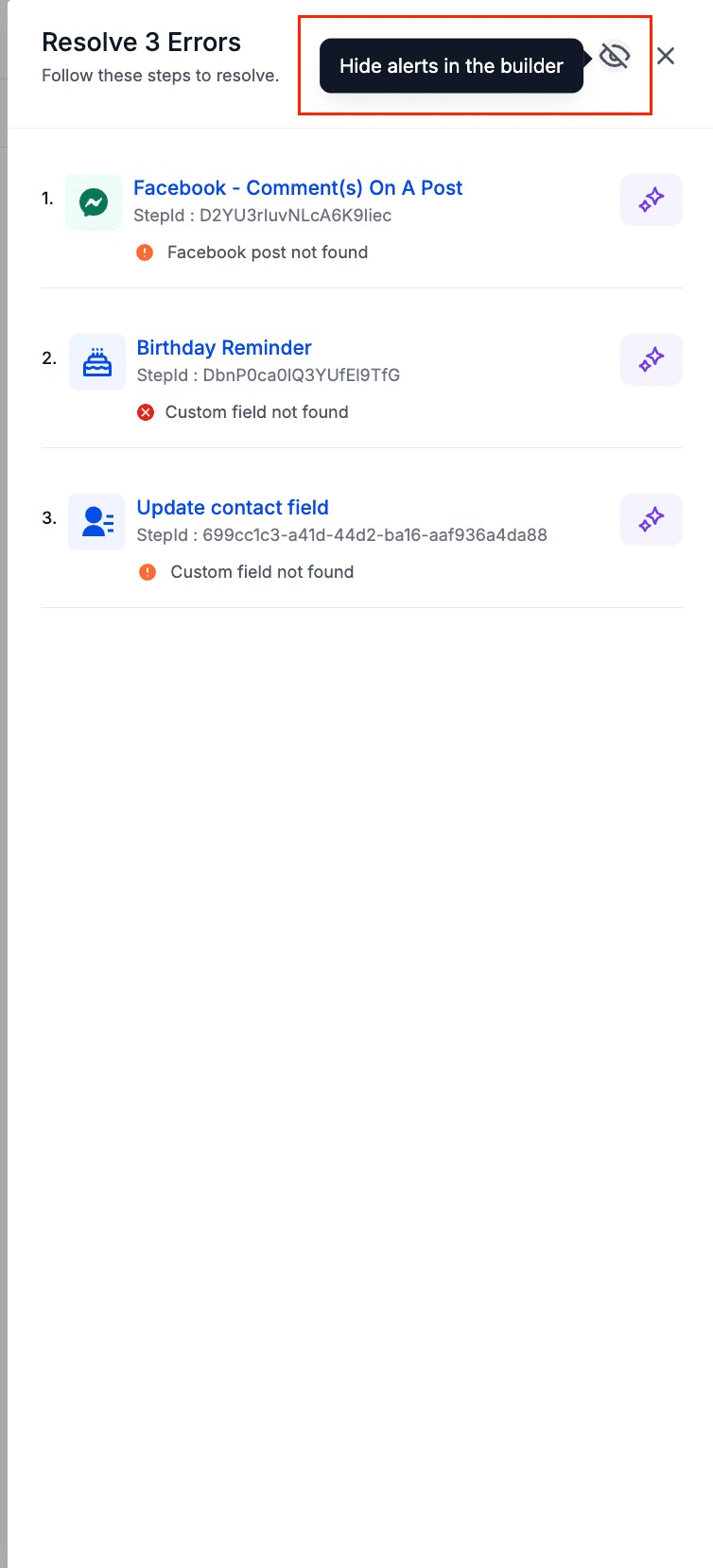Click the sparkle fix button for Birthday Reminder
This screenshot has height=1568, width=713.
pyautogui.click(x=652, y=359)
